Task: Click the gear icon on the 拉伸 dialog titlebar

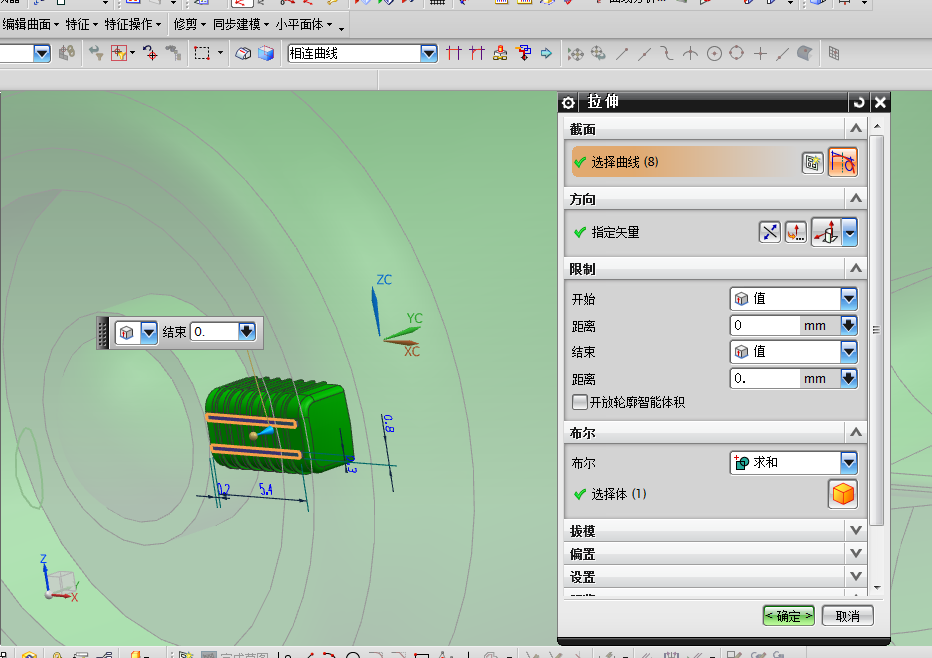Action: (567, 102)
